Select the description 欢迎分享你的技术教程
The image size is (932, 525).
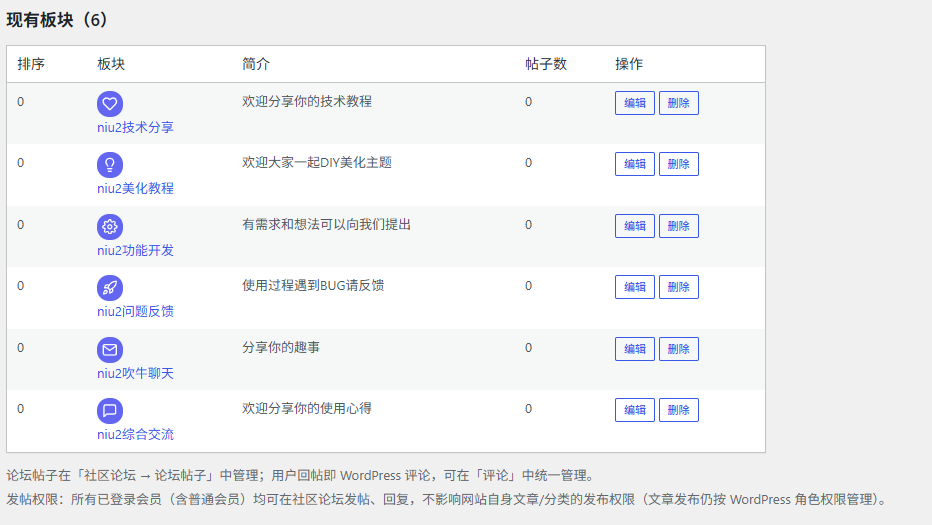pyautogui.click(x=307, y=102)
